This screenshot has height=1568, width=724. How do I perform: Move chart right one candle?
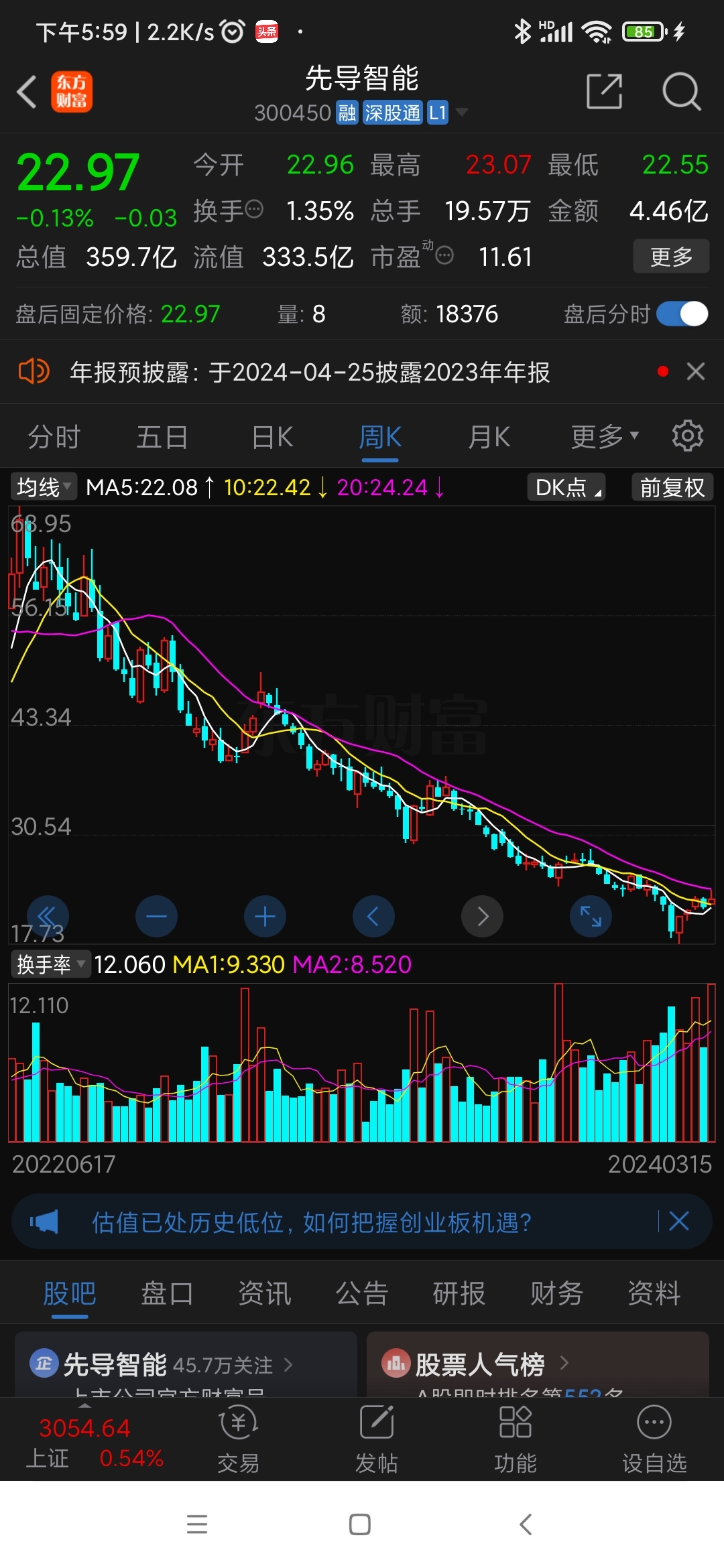point(482,916)
